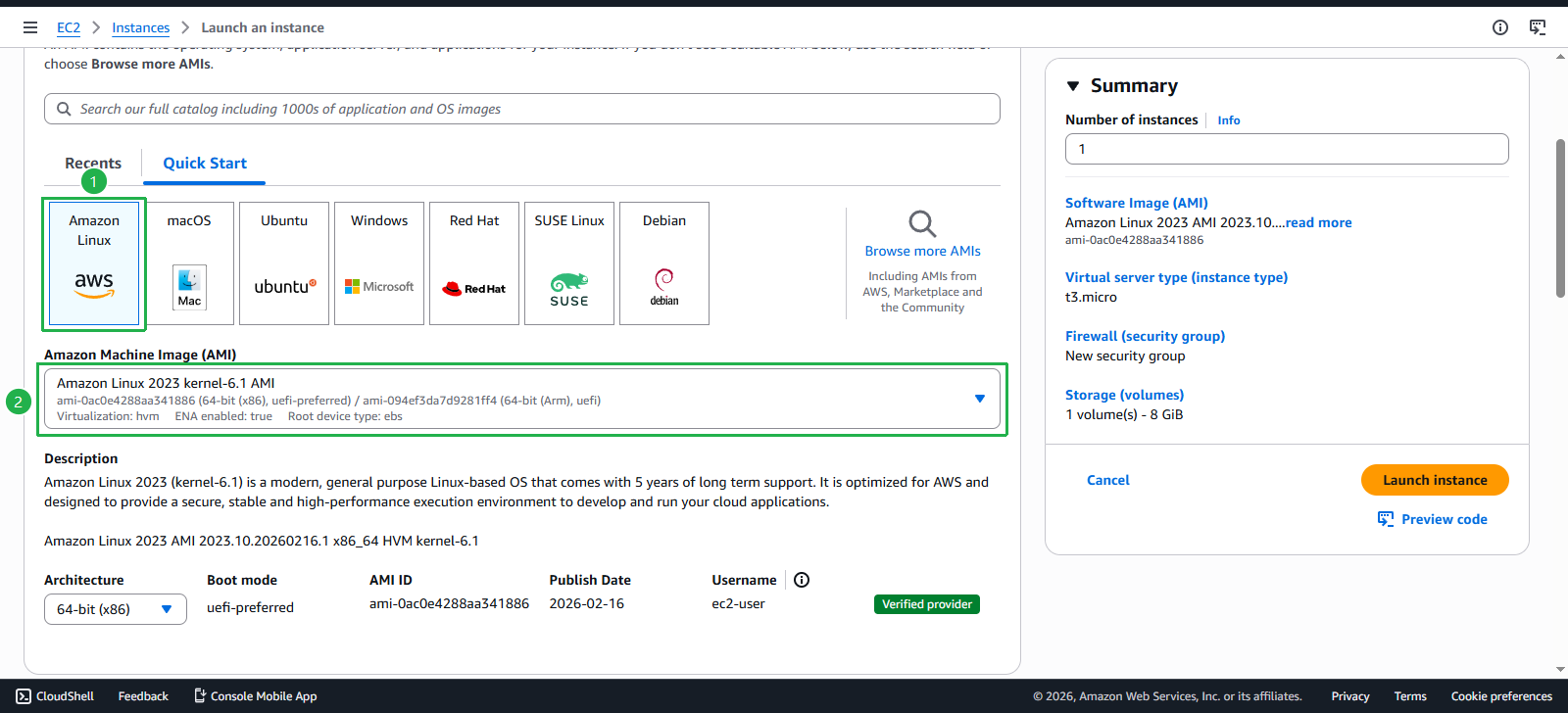Click the uefi-preferred boot mode value
The image size is (1568, 713).
tap(250, 607)
